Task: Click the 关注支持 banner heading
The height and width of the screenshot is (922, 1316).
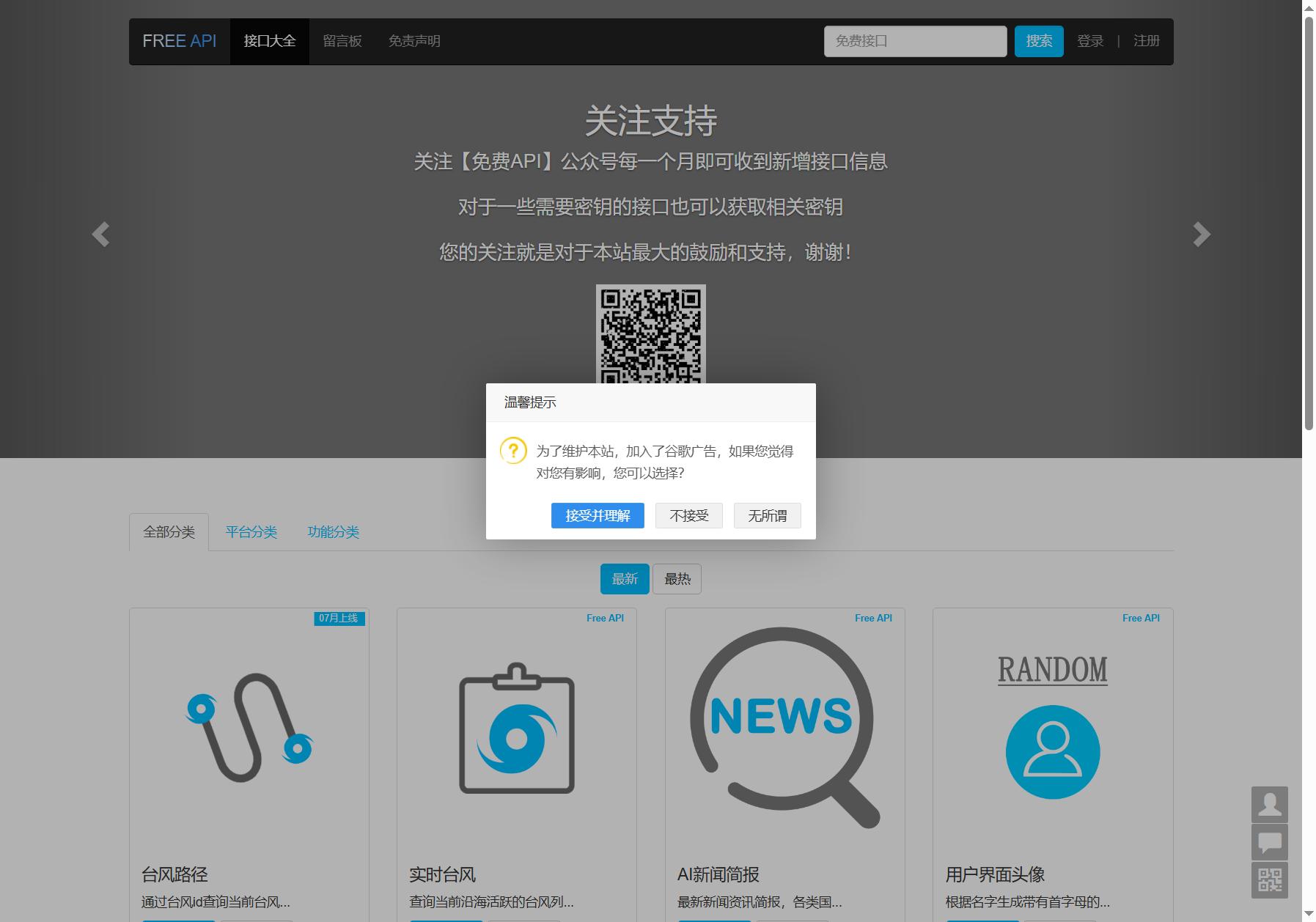Action: point(651,121)
